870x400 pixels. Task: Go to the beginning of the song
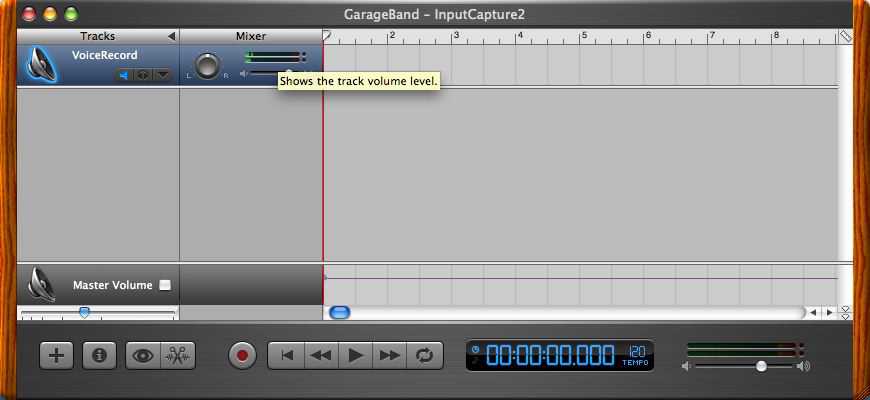(286, 355)
